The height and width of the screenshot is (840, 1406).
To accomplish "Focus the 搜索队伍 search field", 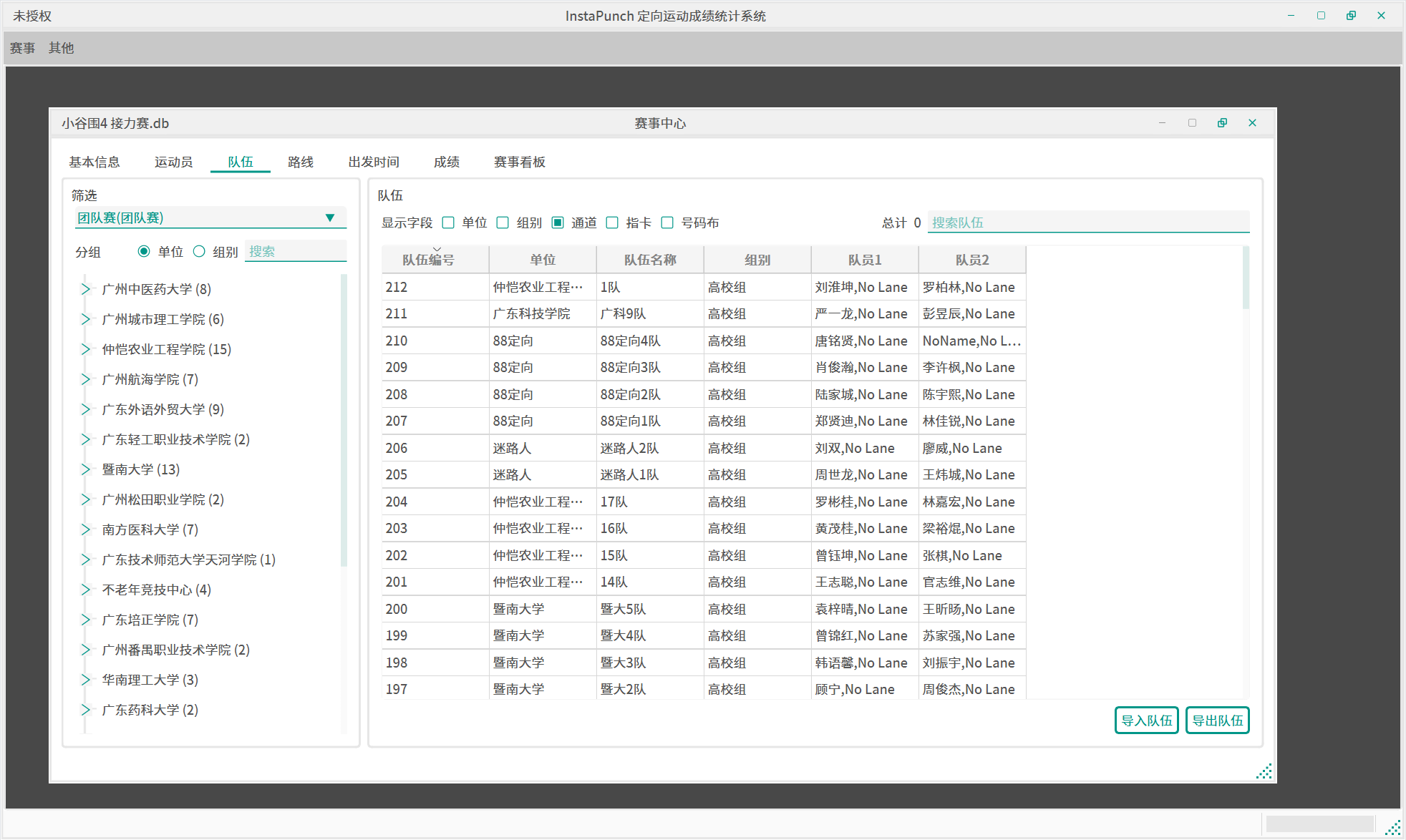I will click(1087, 223).
